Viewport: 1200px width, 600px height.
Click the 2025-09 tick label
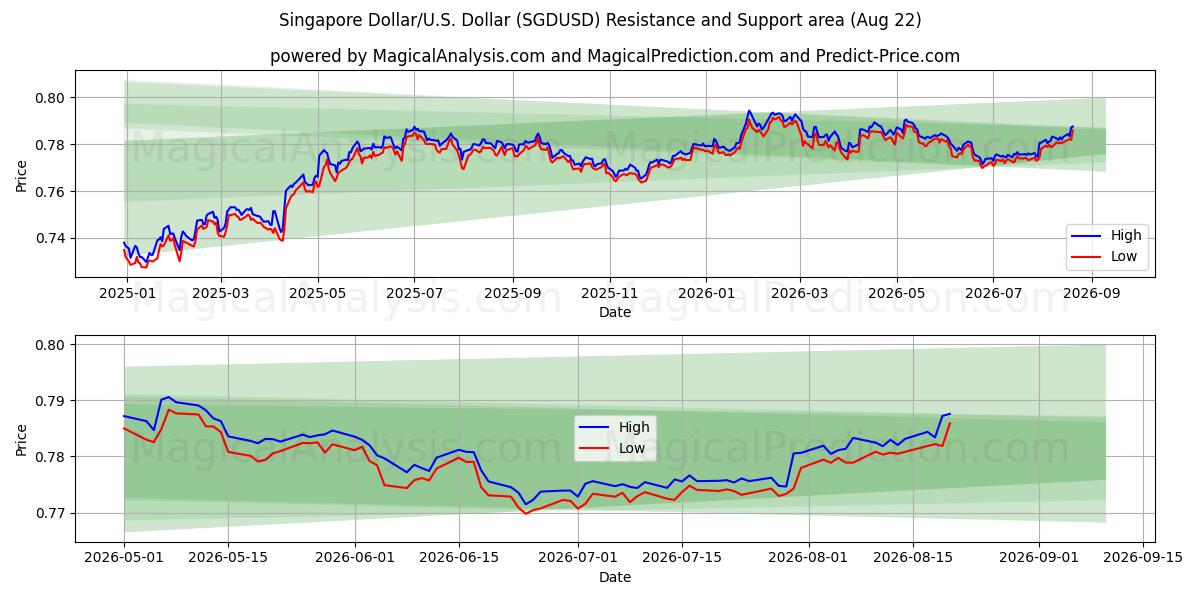(x=513, y=294)
